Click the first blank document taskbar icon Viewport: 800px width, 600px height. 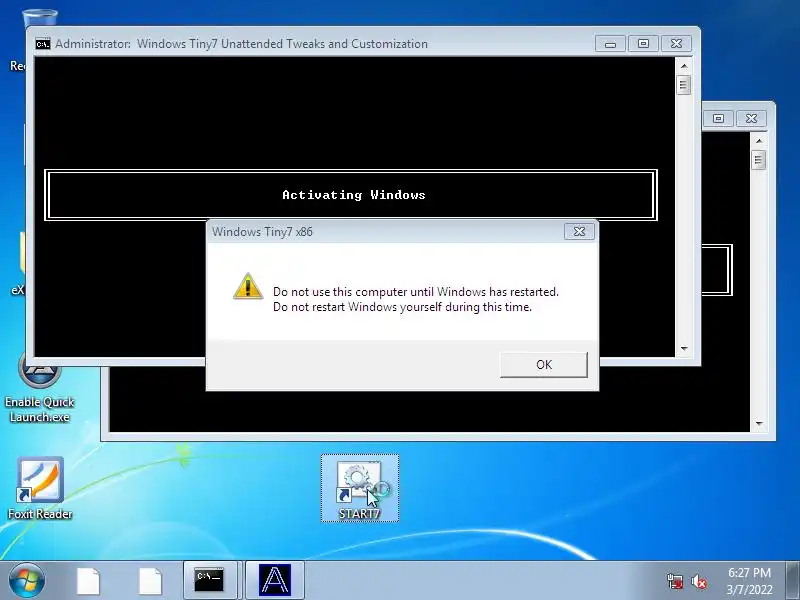(x=88, y=581)
